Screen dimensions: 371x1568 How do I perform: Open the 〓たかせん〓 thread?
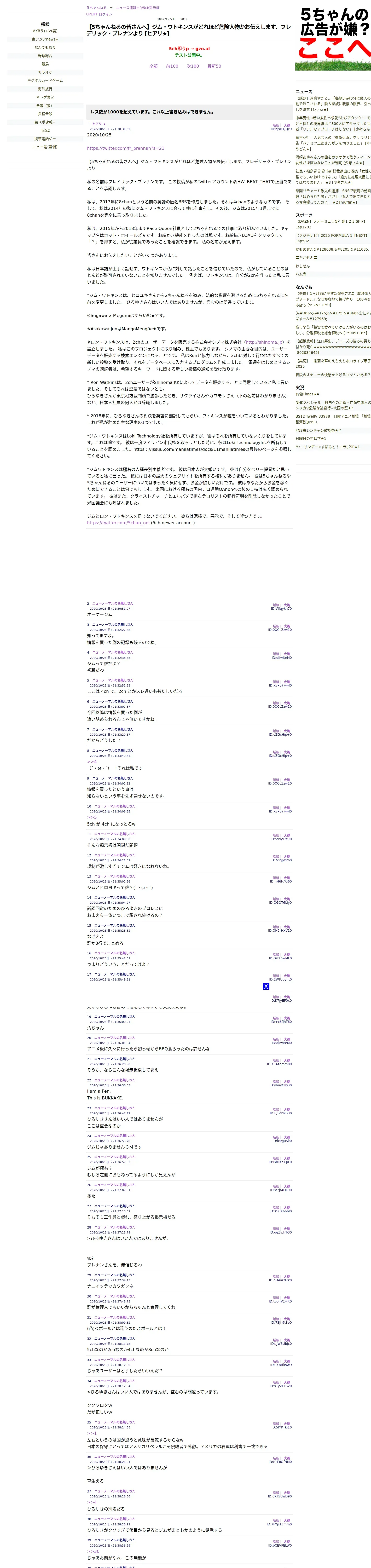pyautogui.click(x=306, y=257)
